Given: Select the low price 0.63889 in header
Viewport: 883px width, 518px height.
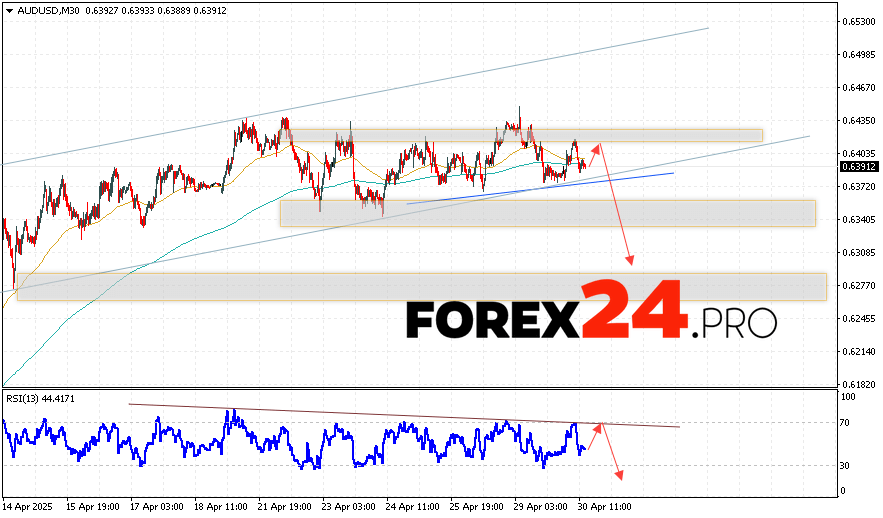Looking at the screenshot, I should tap(174, 11).
